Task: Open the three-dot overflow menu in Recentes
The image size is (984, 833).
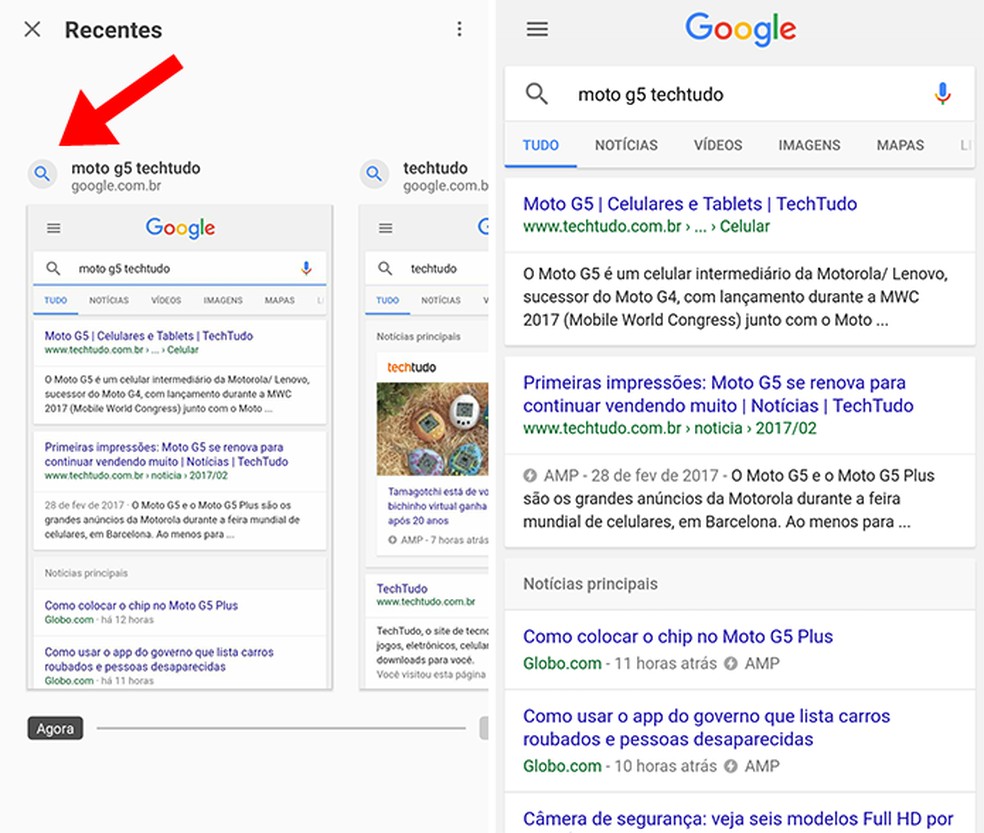Action: point(459,29)
